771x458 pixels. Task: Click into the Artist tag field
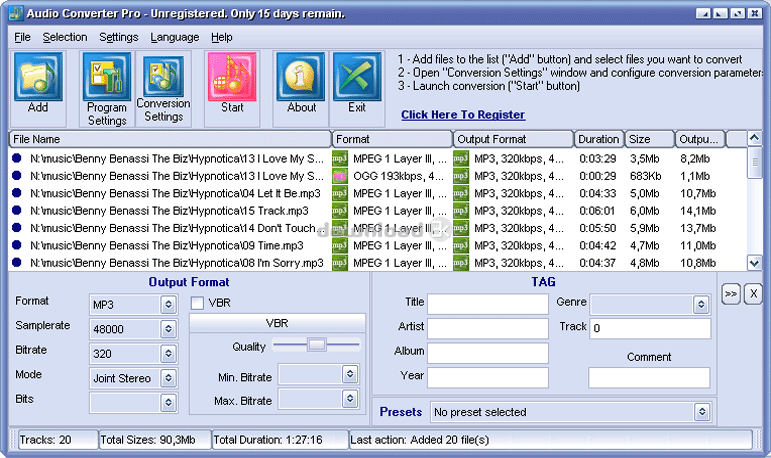[x=488, y=328]
